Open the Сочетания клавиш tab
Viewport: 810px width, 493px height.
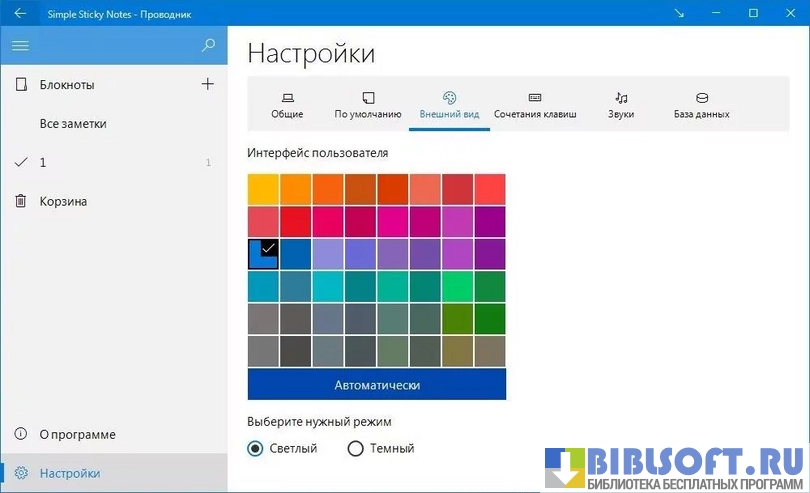tap(535, 105)
